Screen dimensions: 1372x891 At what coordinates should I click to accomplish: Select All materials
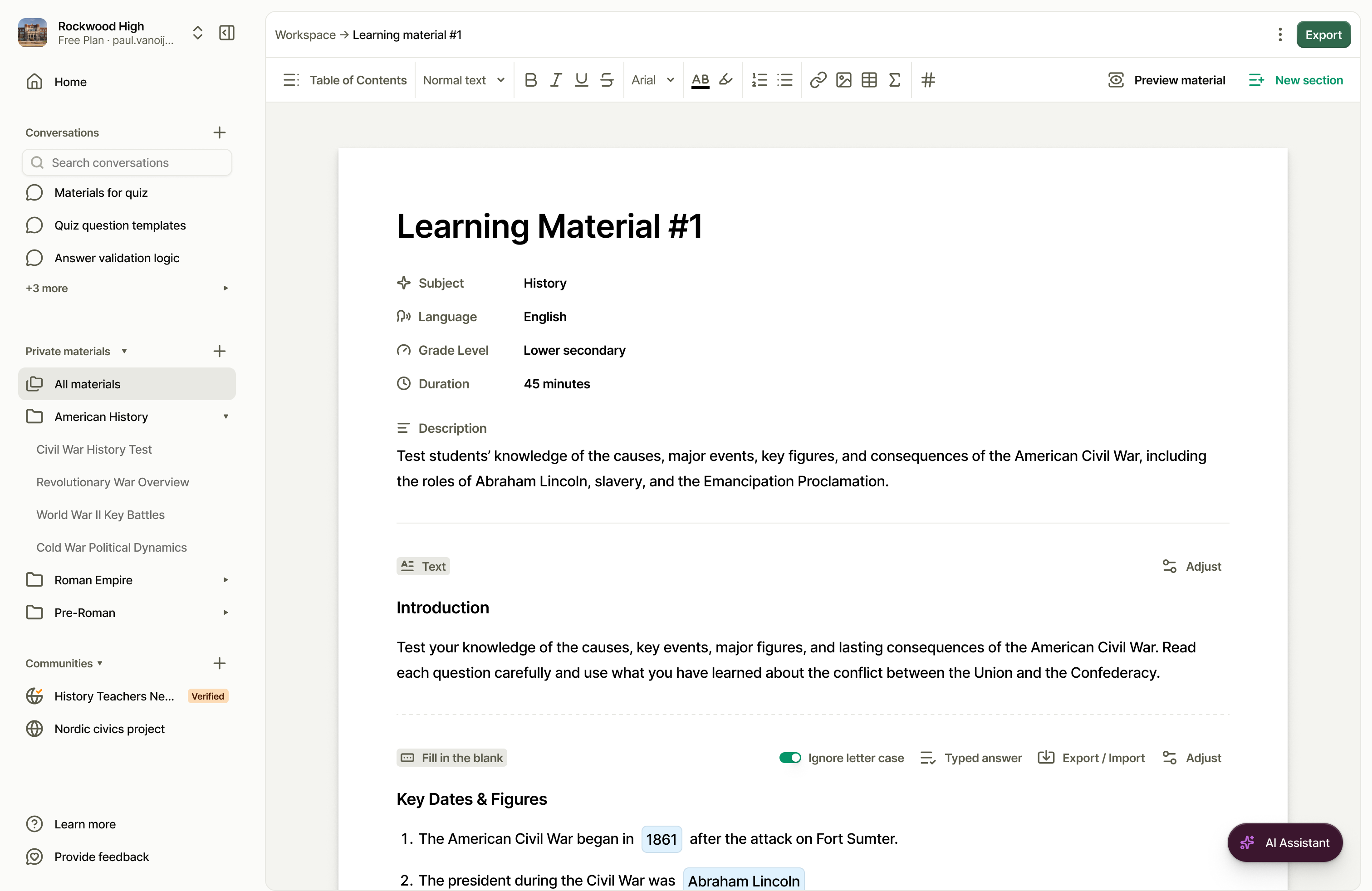[x=127, y=384]
